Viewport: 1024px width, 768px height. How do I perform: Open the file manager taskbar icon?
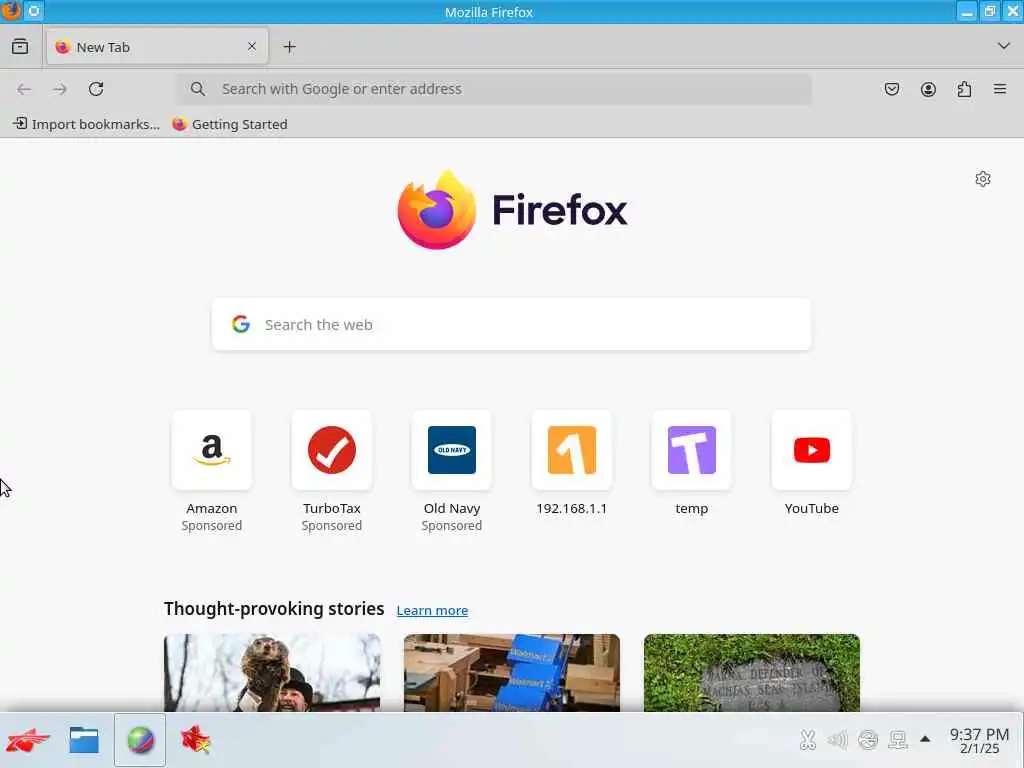(84, 741)
